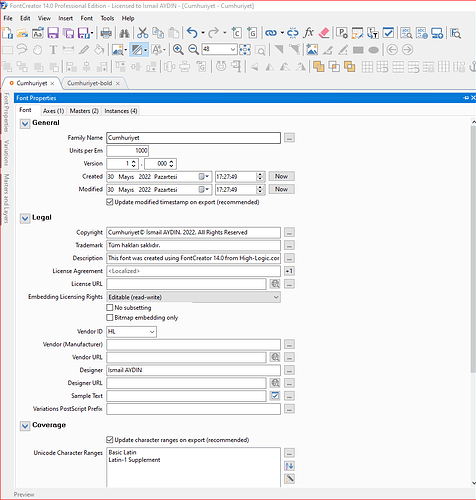Viewport: 476px width, 500px height.
Task: Click the Zoom In magnifier icon
Action: pyautogui.click(x=178, y=50)
